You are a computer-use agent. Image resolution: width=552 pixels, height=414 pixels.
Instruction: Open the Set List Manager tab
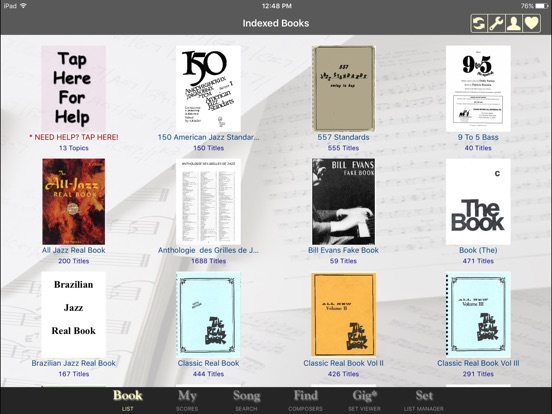424,400
